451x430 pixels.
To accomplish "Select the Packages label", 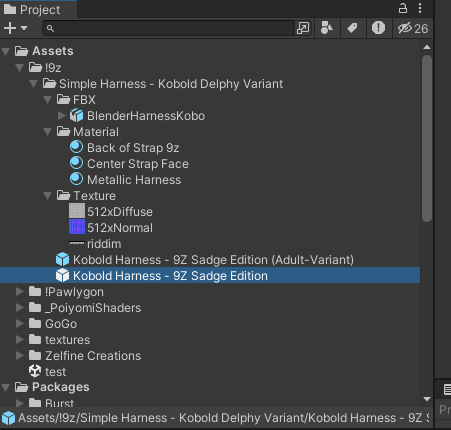I will pos(61,387).
